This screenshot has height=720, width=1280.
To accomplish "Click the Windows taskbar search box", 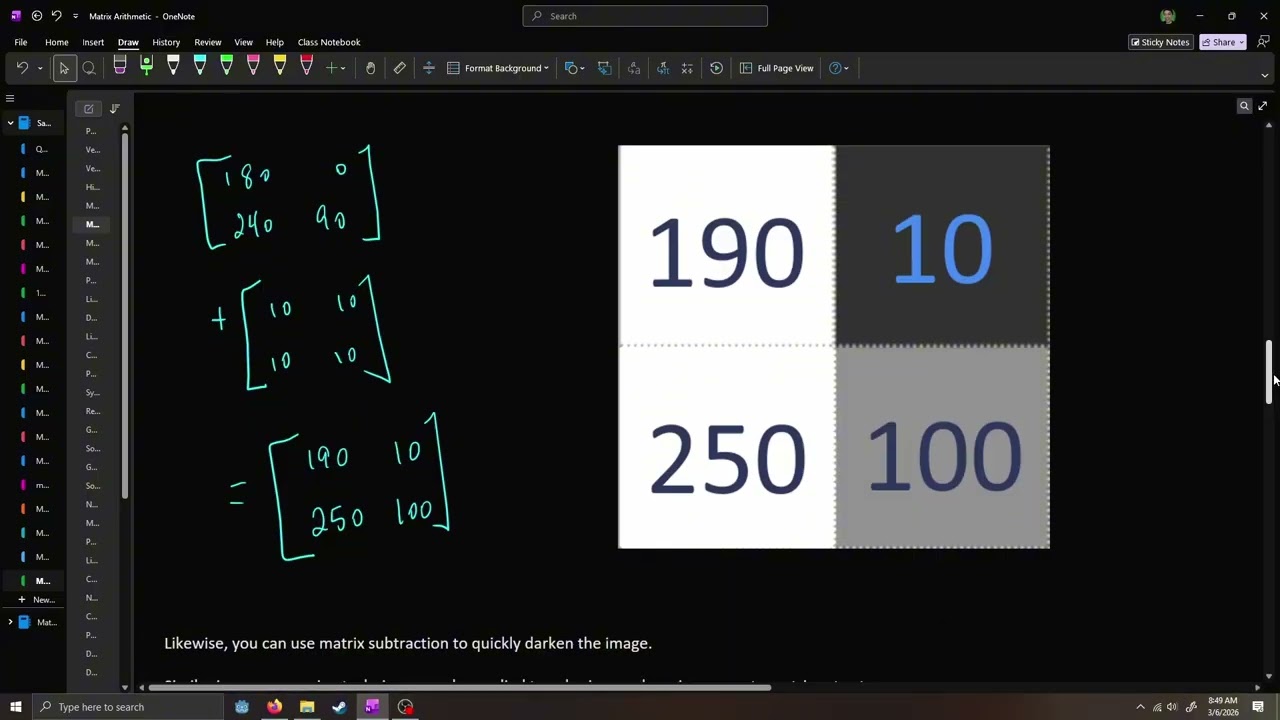I will [x=127, y=707].
